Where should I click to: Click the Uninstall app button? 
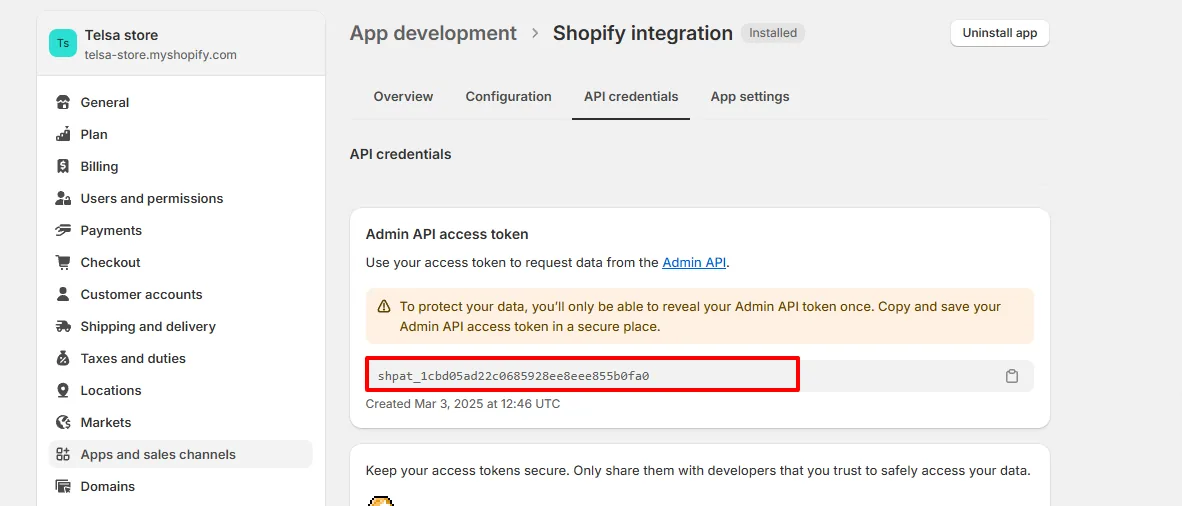[x=1000, y=33]
